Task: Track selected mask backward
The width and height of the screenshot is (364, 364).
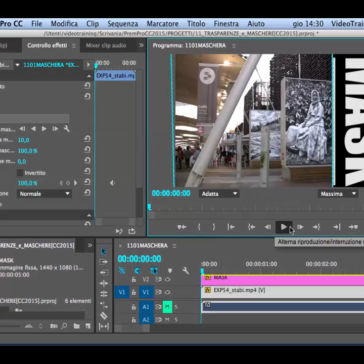Action: pyautogui.click(x=33, y=129)
